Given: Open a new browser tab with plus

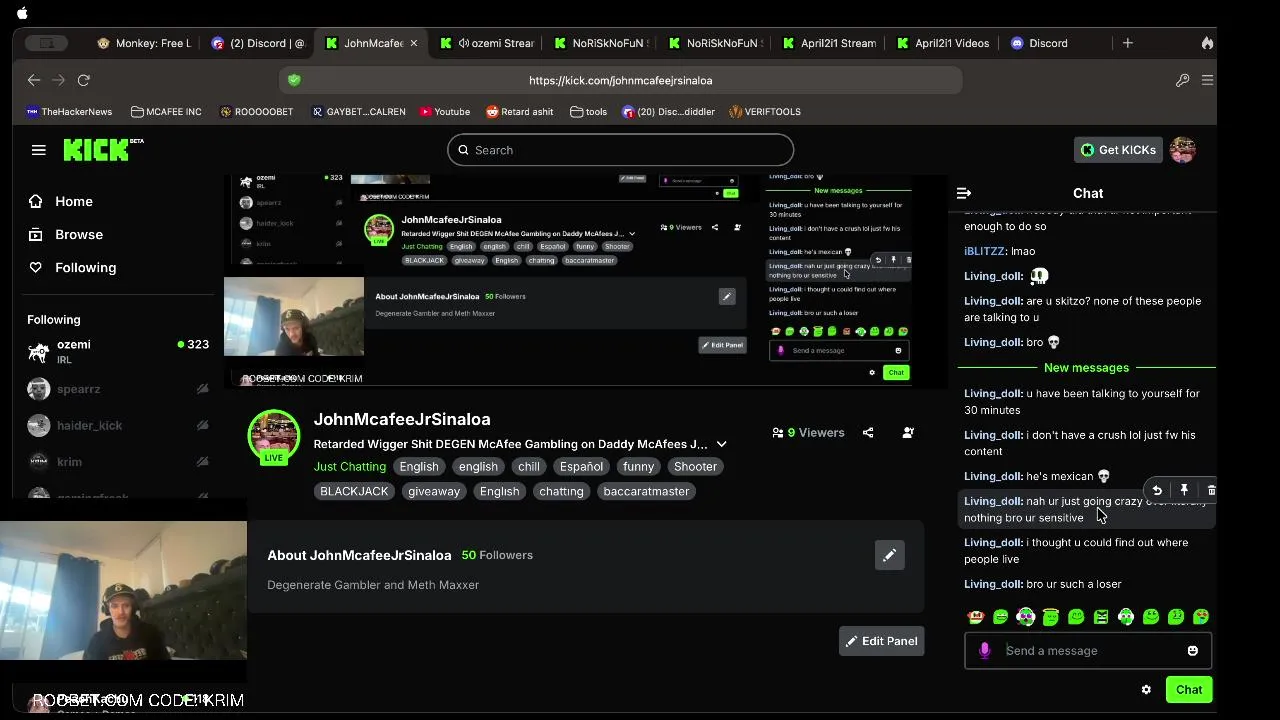Looking at the screenshot, I should click(1127, 43).
